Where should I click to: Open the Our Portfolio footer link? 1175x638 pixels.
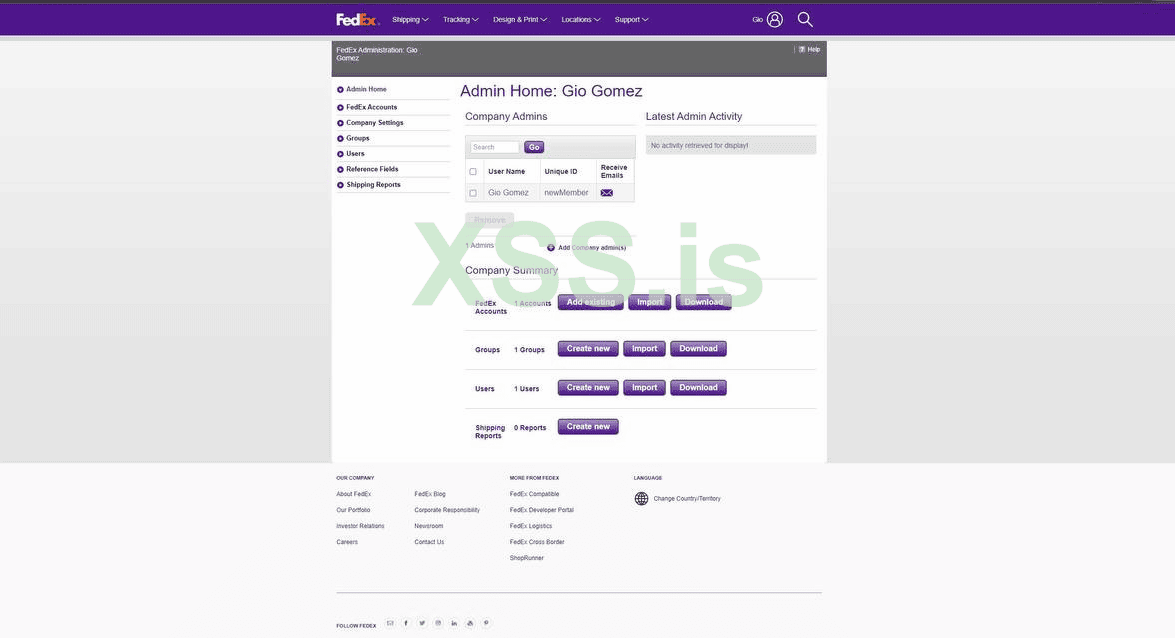tap(353, 510)
